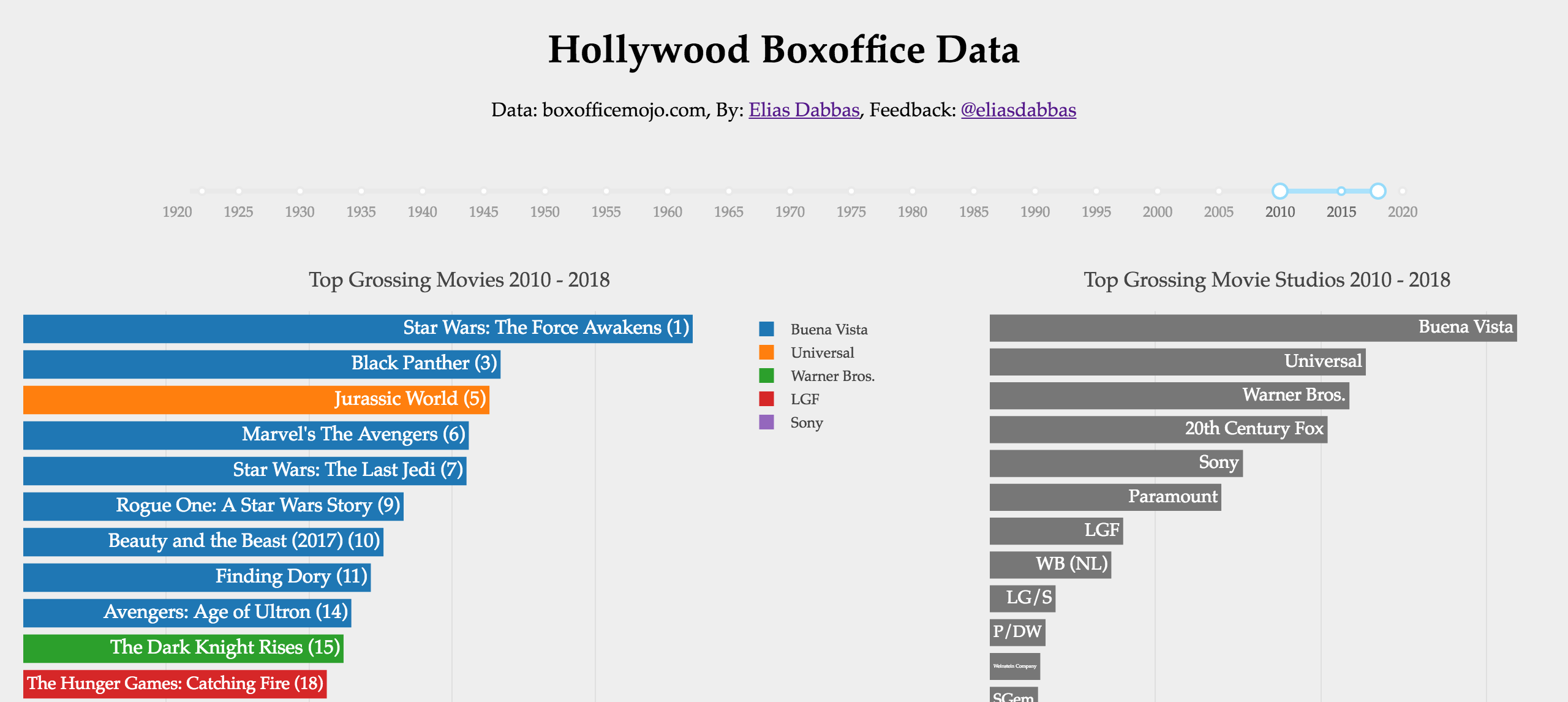Set the year slider to 1925

coord(238,212)
